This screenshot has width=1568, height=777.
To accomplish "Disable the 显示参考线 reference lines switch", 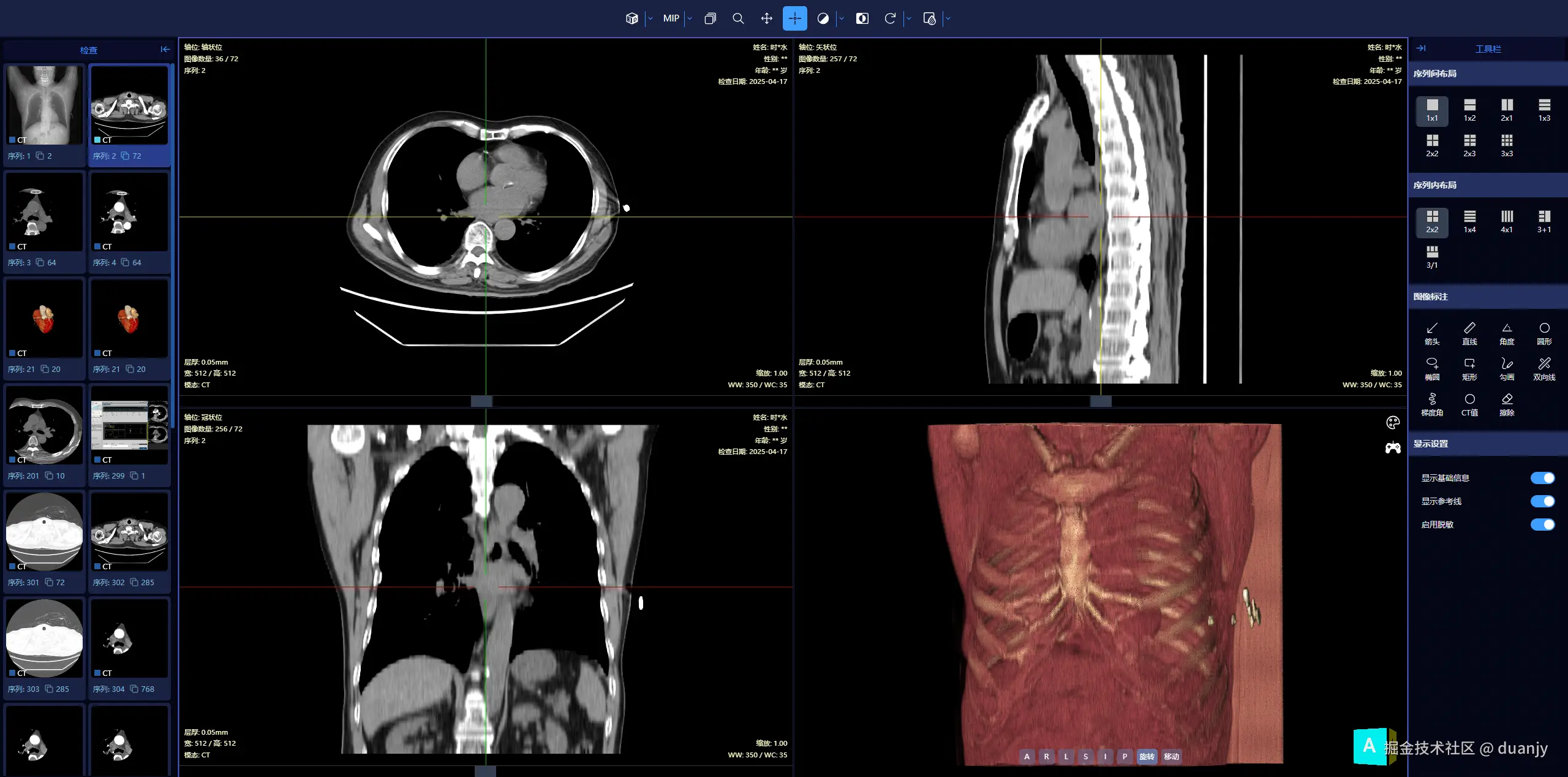I will (1542, 501).
